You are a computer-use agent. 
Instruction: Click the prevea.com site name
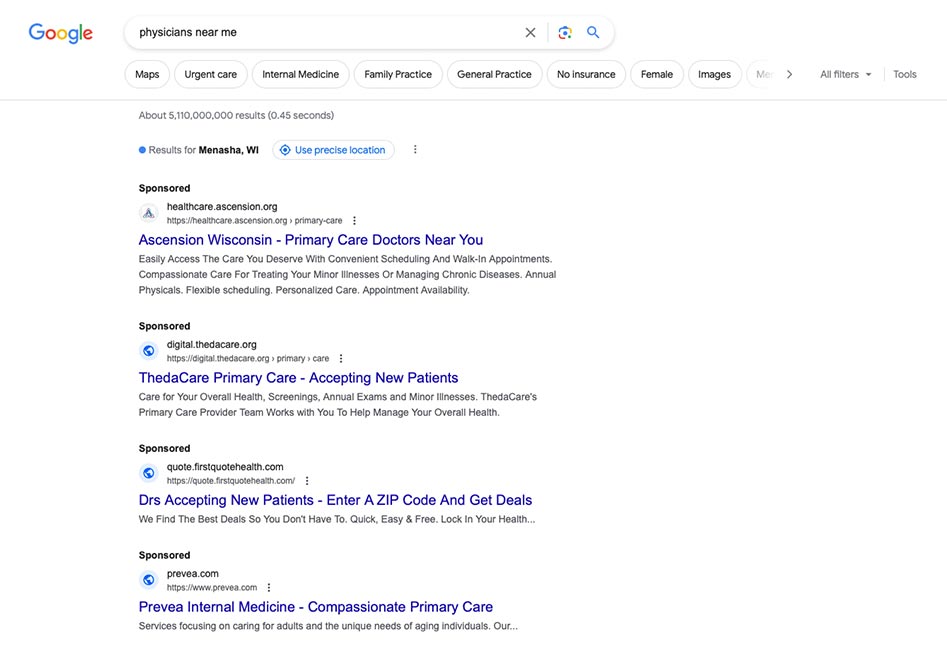click(x=193, y=574)
